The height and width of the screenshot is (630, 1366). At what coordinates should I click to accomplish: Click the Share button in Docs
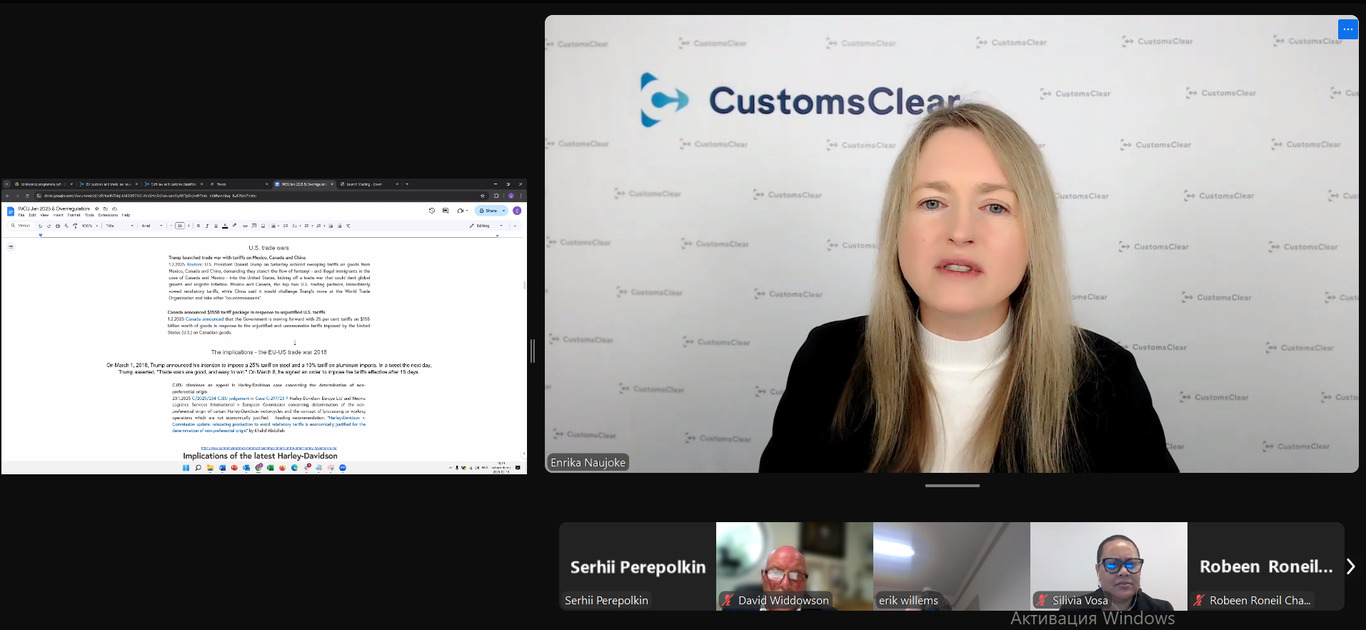click(486, 211)
